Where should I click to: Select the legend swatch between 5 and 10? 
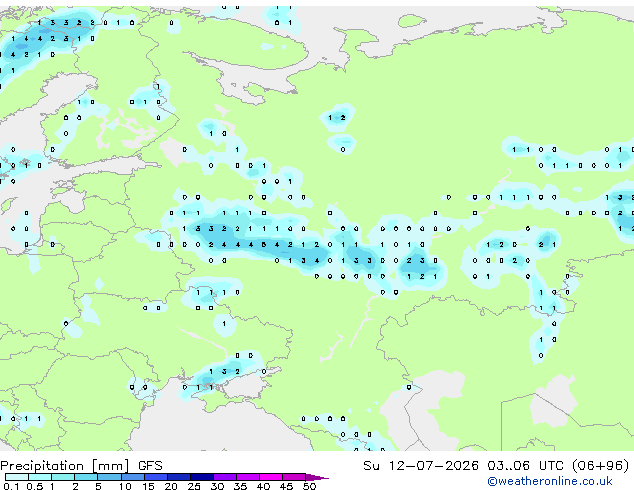click(x=109, y=477)
